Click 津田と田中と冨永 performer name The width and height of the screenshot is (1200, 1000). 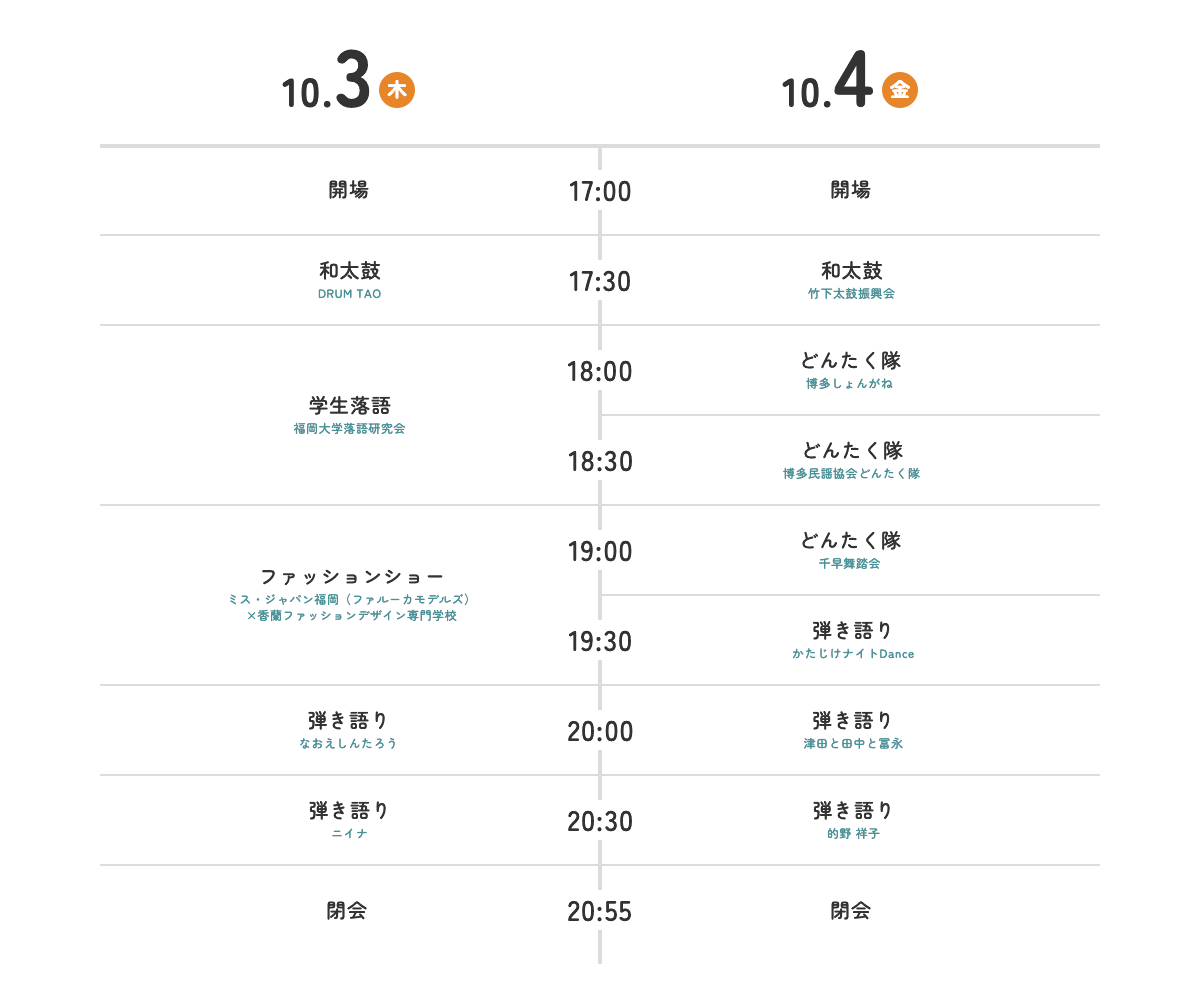[853, 744]
